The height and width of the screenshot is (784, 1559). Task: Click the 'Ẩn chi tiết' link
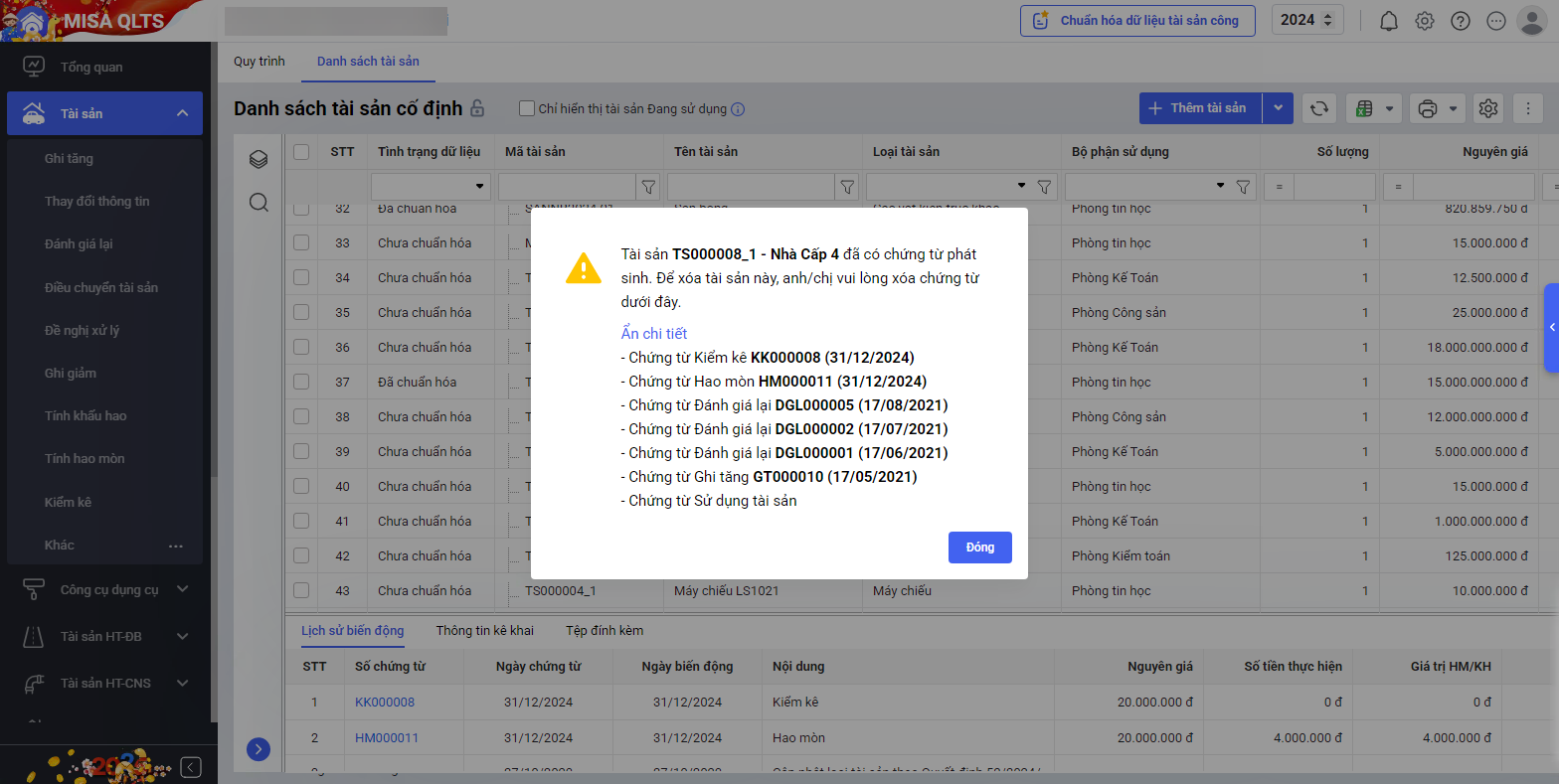coord(654,334)
